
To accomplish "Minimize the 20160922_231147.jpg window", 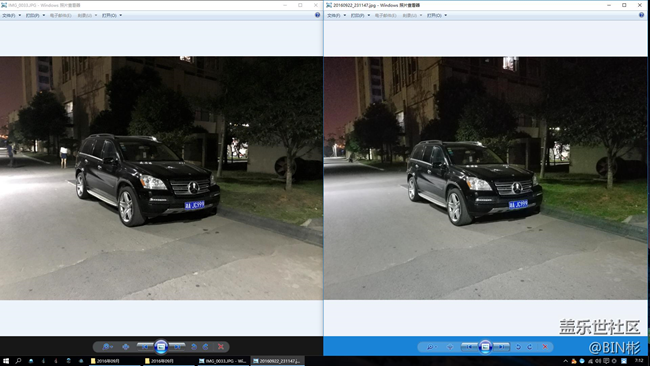I will pos(609,5).
